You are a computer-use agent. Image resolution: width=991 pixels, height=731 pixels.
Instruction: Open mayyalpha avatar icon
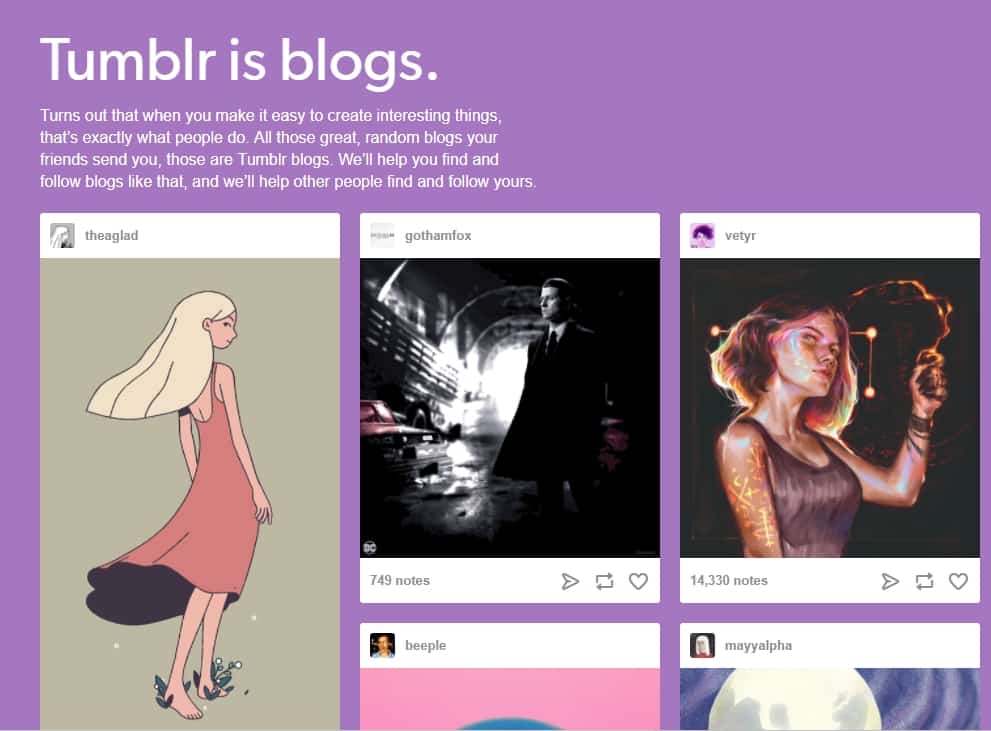[702, 646]
